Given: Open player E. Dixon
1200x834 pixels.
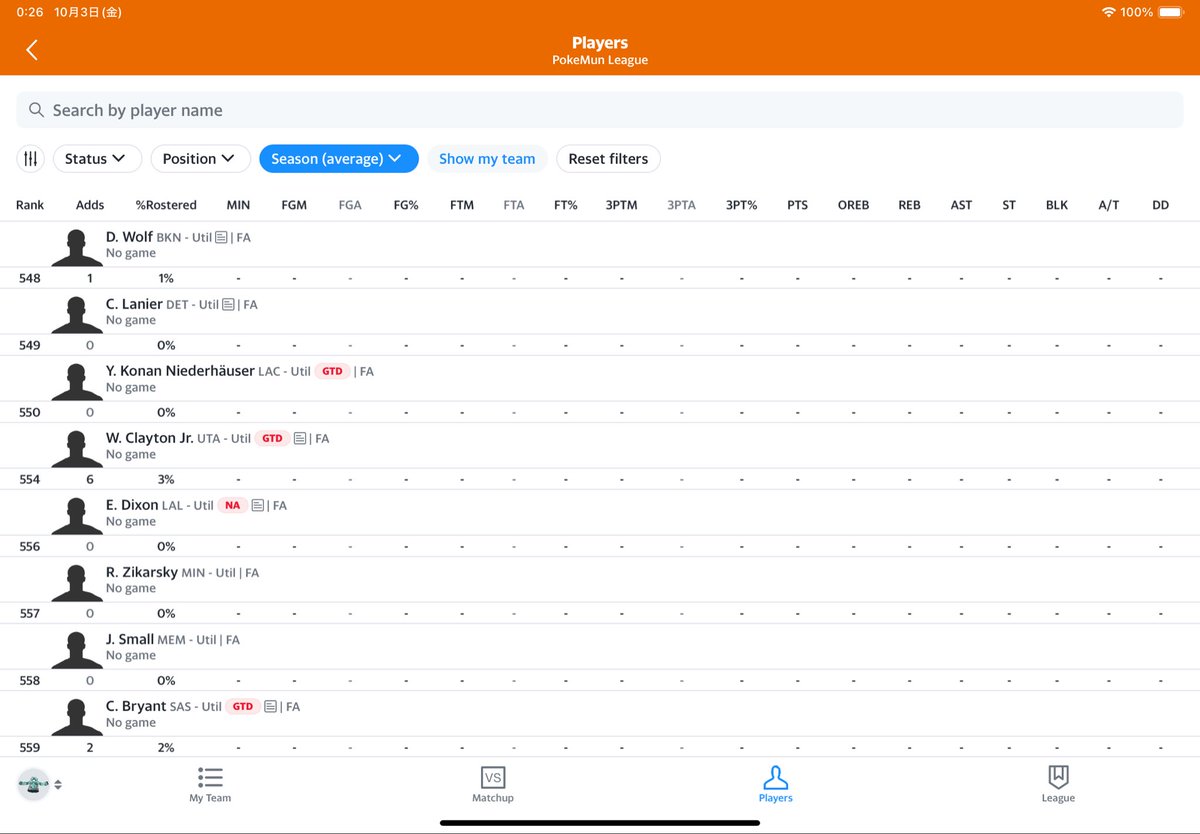Looking at the screenshot, I should click(132, 505).
